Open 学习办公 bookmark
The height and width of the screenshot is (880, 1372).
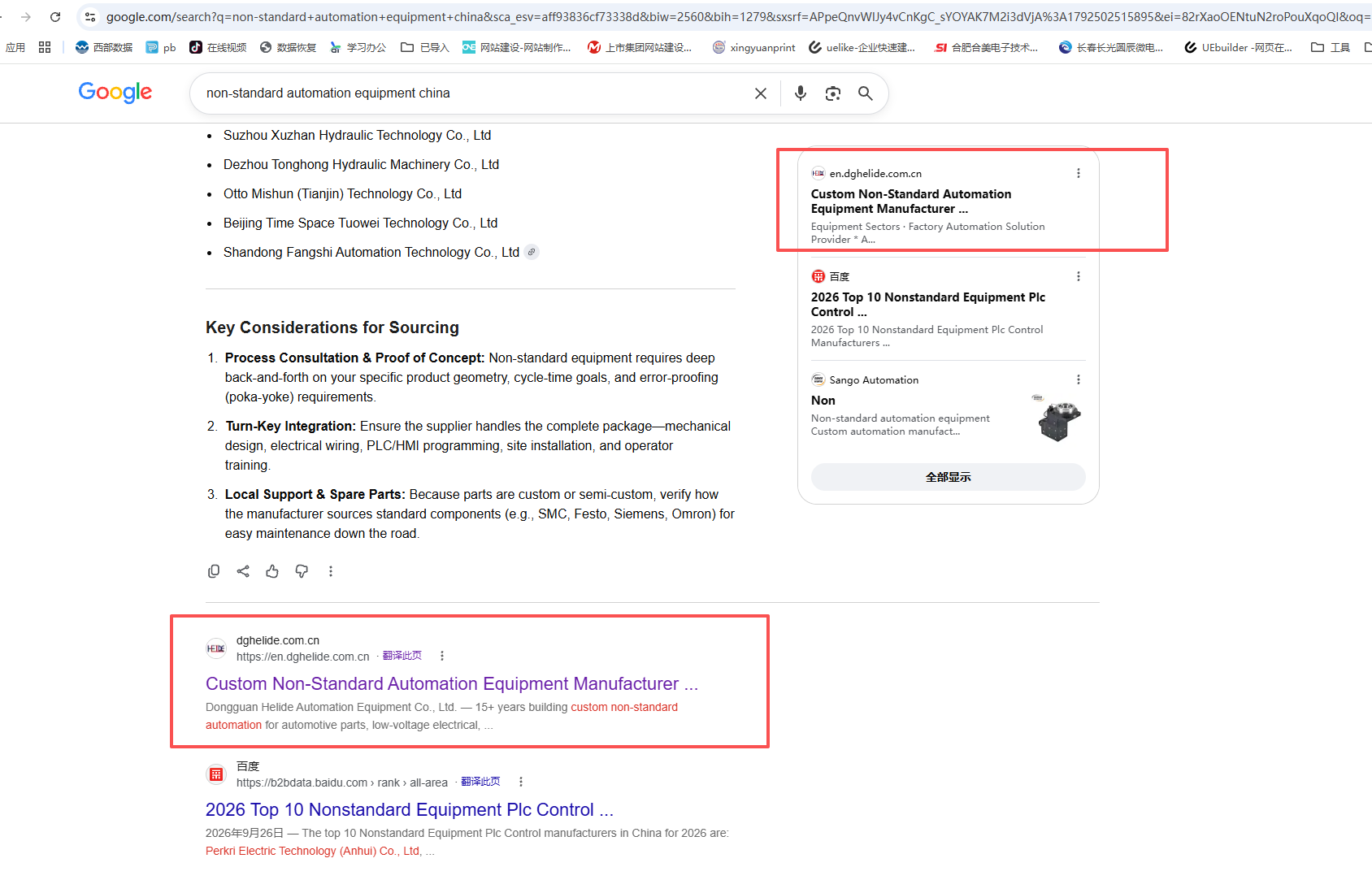pos(358,47)
